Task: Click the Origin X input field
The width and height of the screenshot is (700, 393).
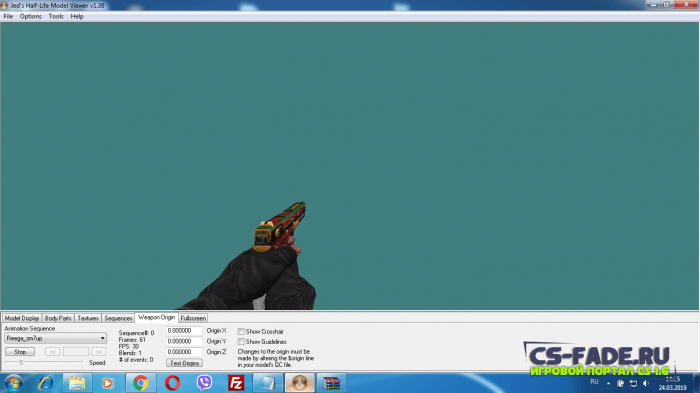Action: coord(184,331)
